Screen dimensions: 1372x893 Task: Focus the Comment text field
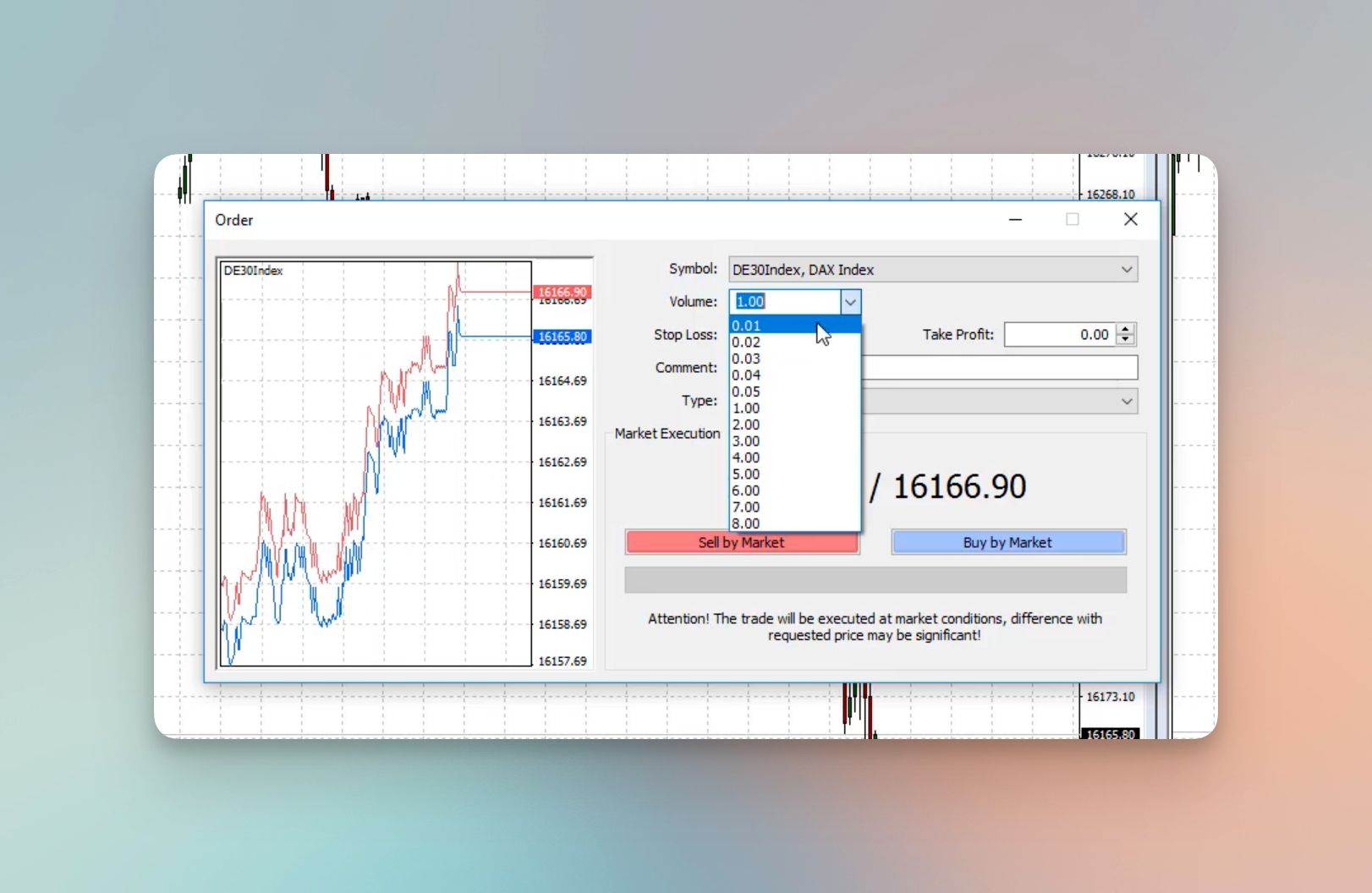coord(998,368)
